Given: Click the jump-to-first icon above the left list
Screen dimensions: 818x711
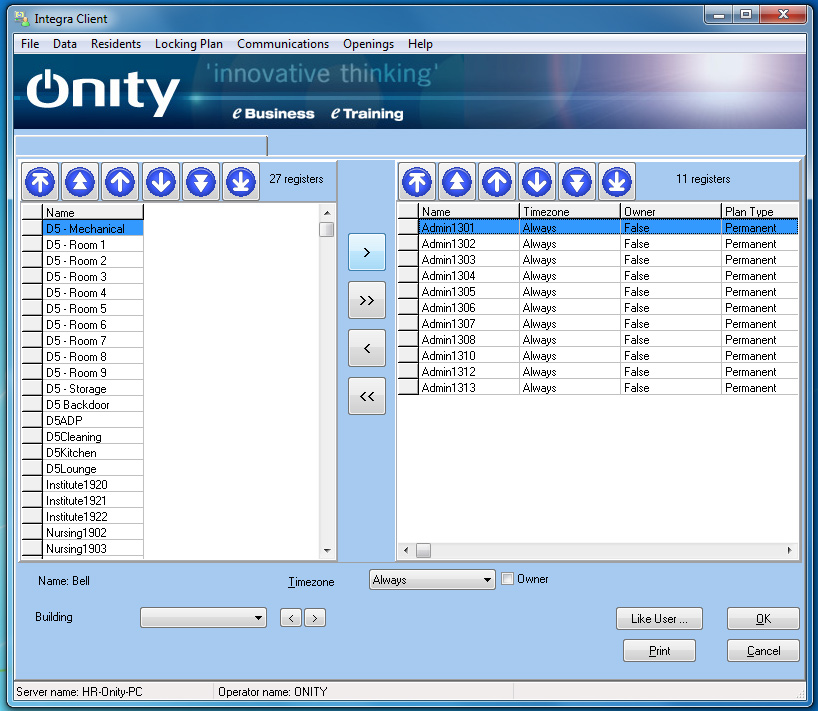Looking at the screenshot, I should tap(41, 181).
